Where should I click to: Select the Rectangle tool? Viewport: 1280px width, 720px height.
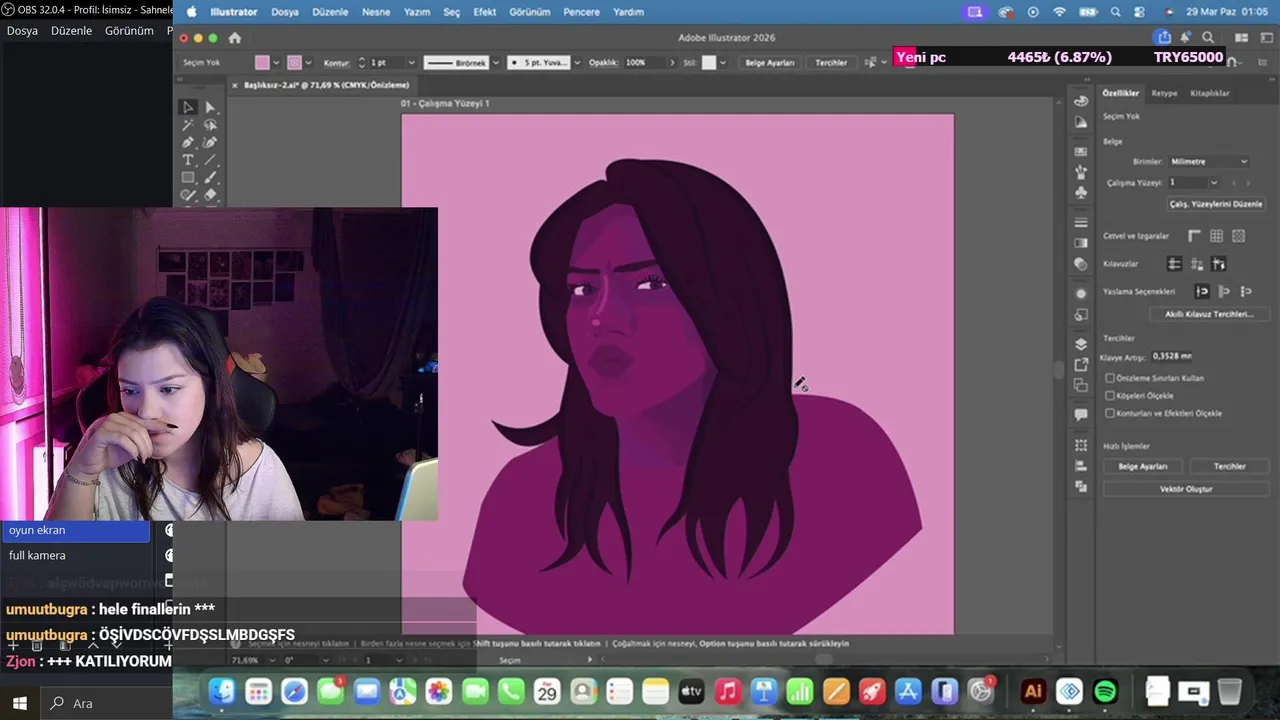coord(188,178)
